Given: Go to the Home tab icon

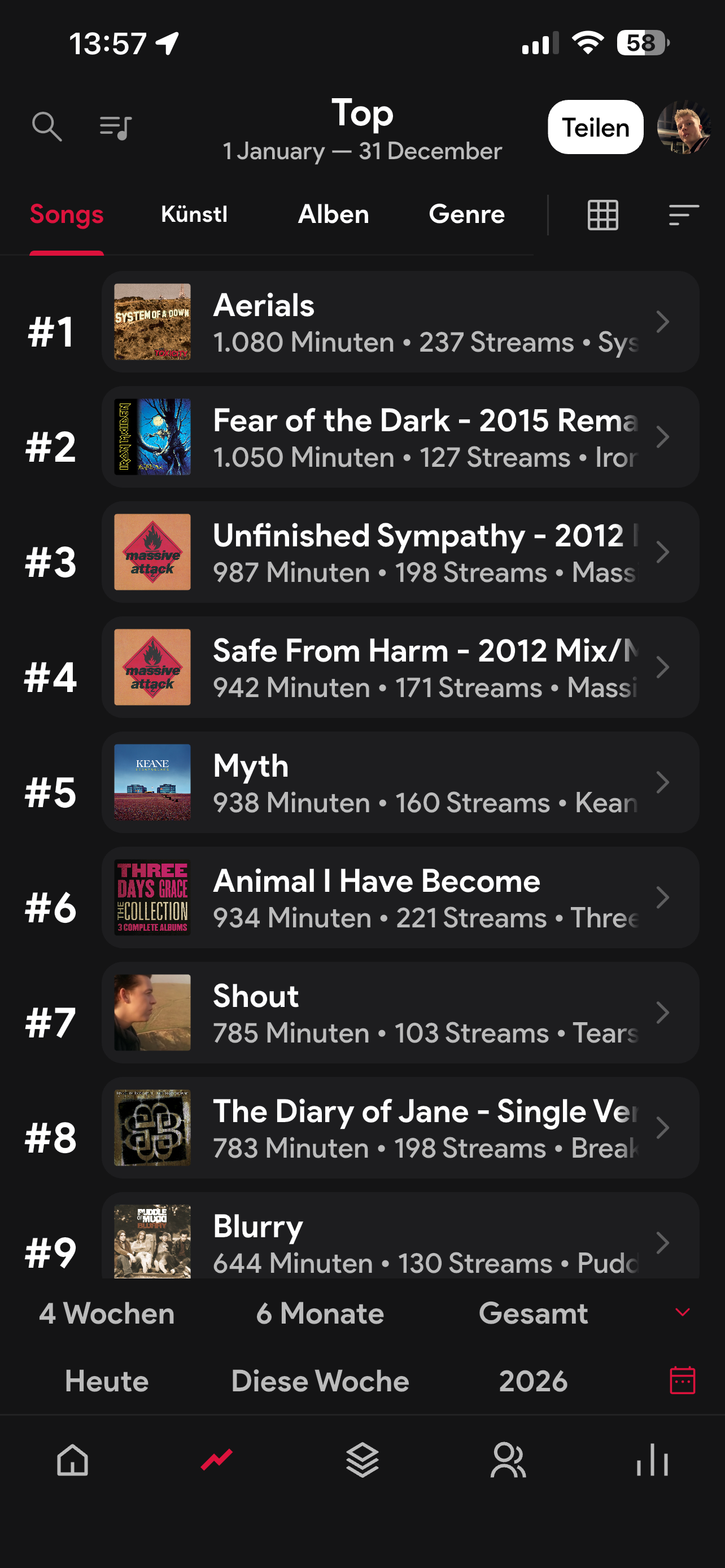Looking at the screenshot, I should 72,1460.
